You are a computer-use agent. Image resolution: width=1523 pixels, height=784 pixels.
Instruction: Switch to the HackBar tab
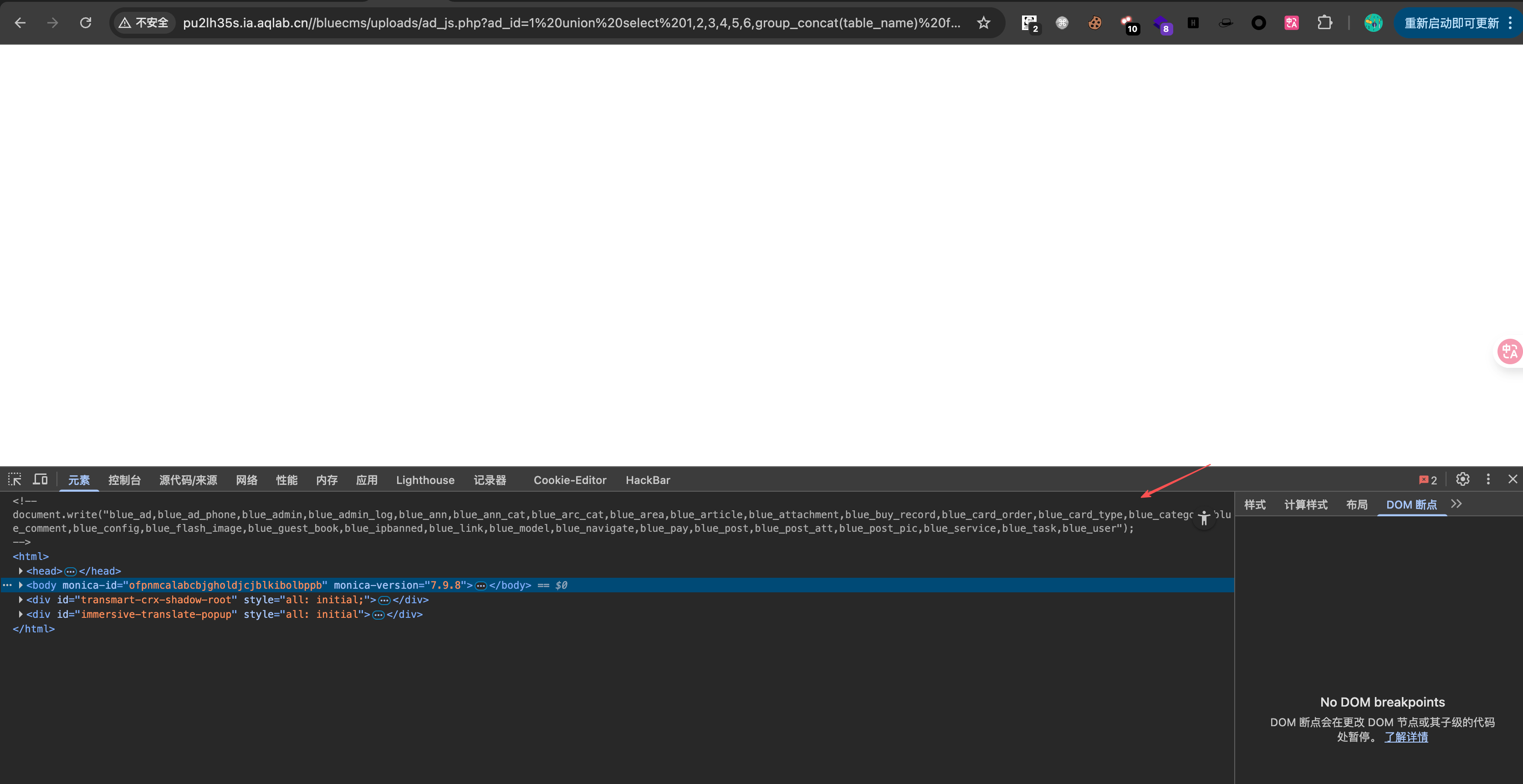pos(647,480)
